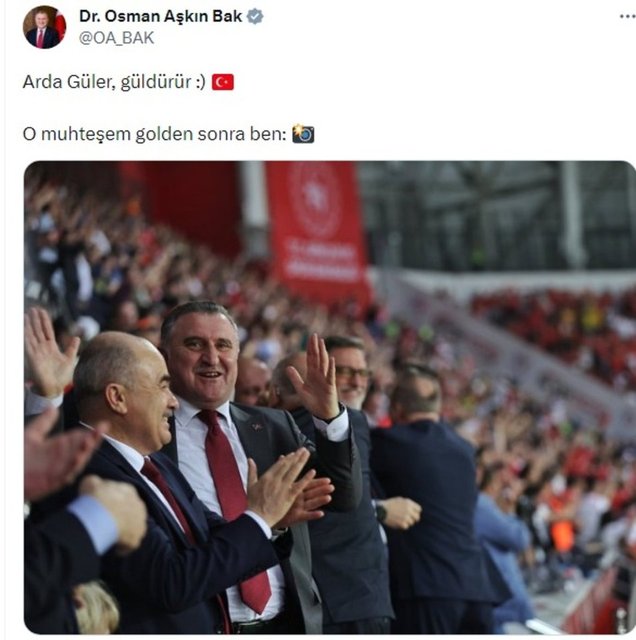This screenshot has width=636, height=640.
Task: Click the man wearing glasses in photo
Action: tap(350, 373)
